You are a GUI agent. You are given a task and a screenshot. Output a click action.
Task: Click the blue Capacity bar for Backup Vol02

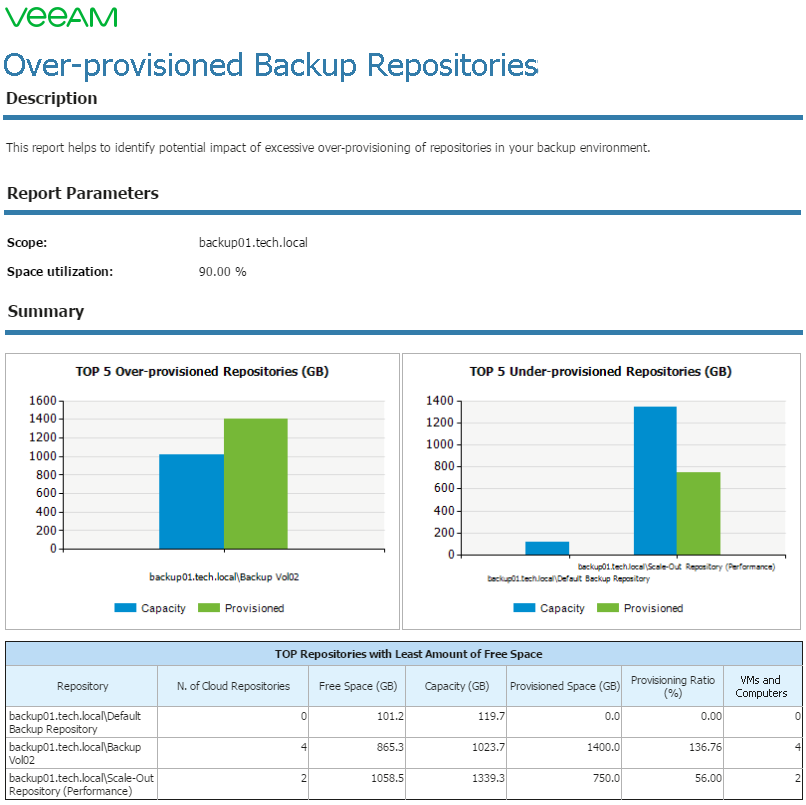point(191,502)
